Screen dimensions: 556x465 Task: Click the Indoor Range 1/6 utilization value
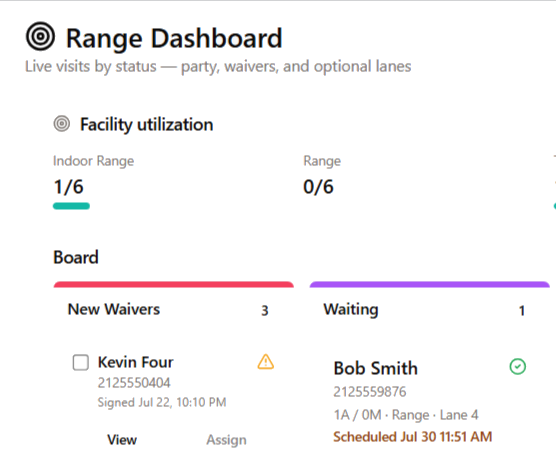[68, 187]
